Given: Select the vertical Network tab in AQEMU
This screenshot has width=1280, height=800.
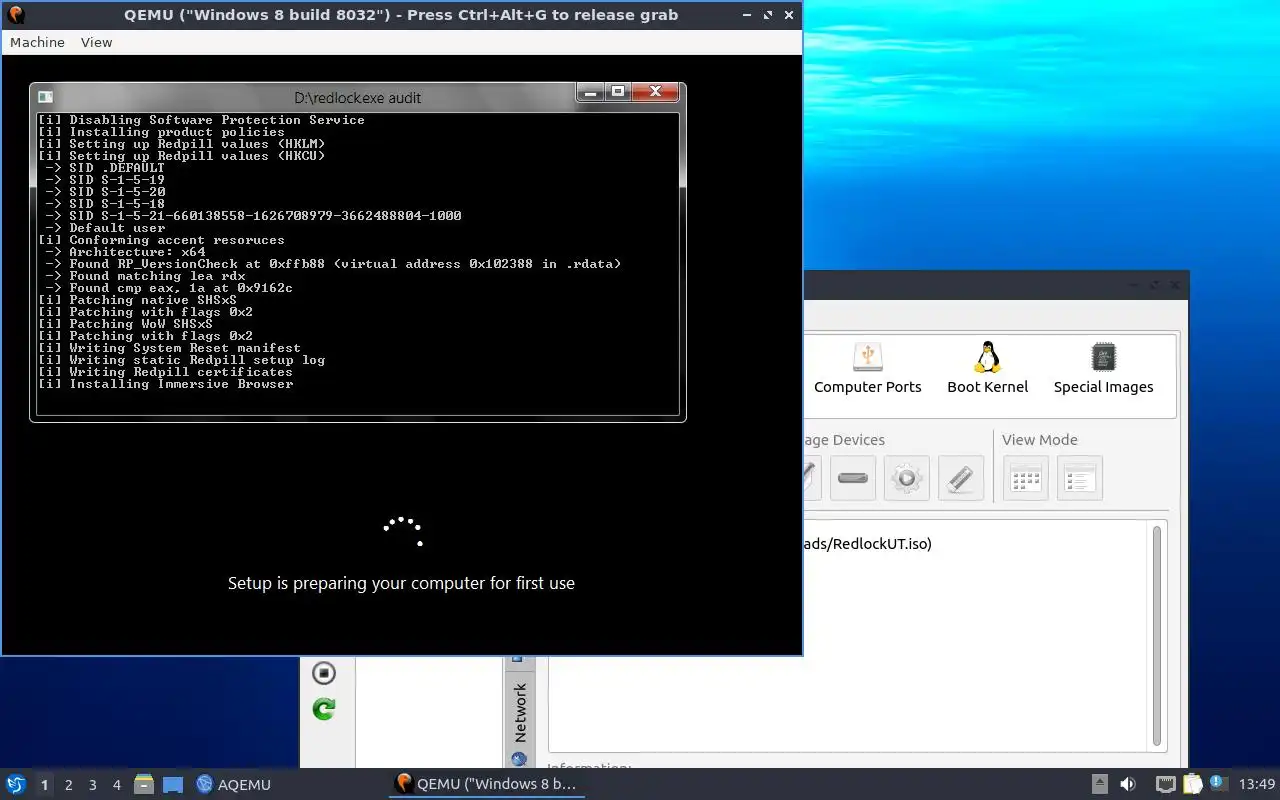Looking at the screenshot, I should coord(519,712).
